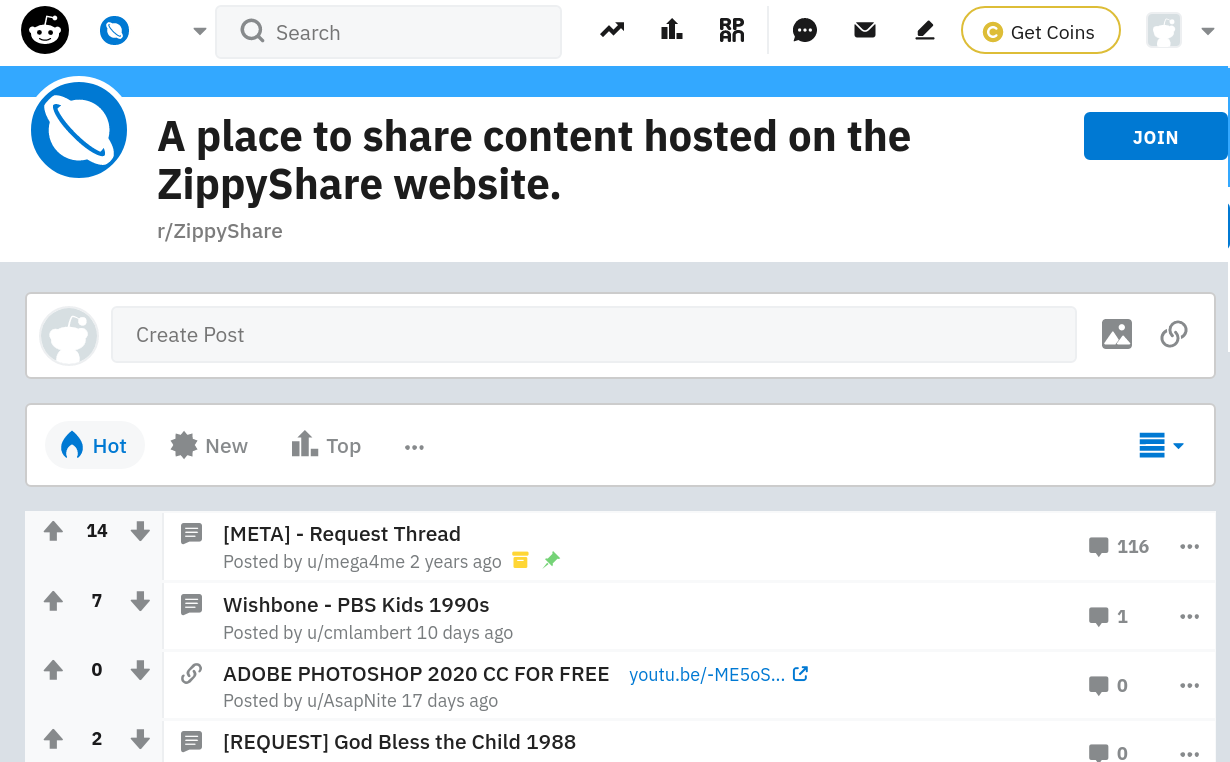Upvote the Wishbone PBS Kids post
1230x762 pixels.
[x=53, y=601]
